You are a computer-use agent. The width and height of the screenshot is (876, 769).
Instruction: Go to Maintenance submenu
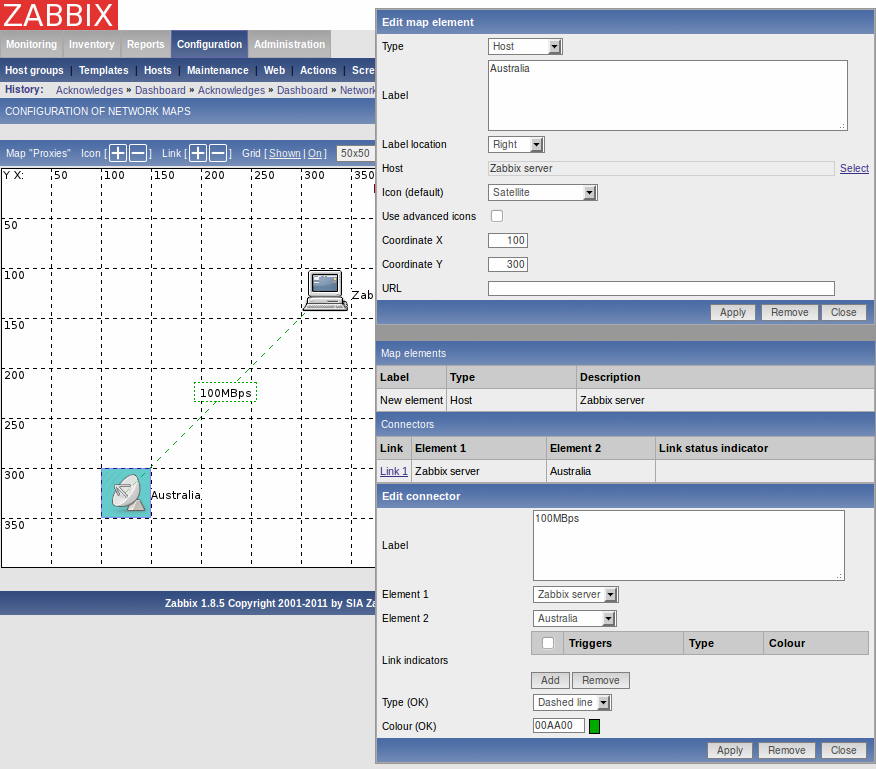click(217, 70)
